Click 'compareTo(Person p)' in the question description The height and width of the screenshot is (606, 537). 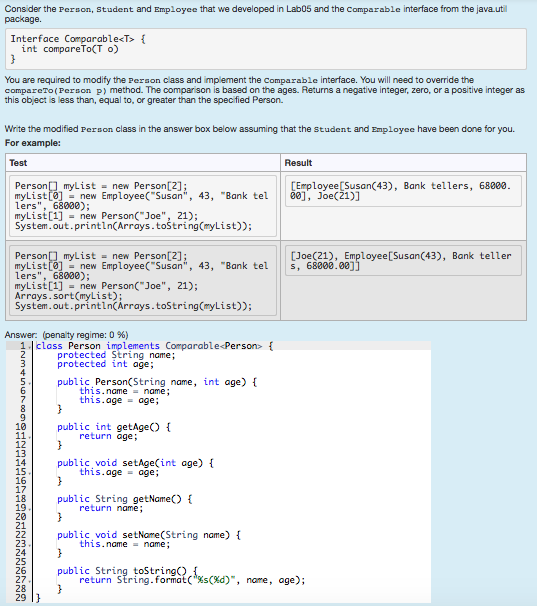56,90
